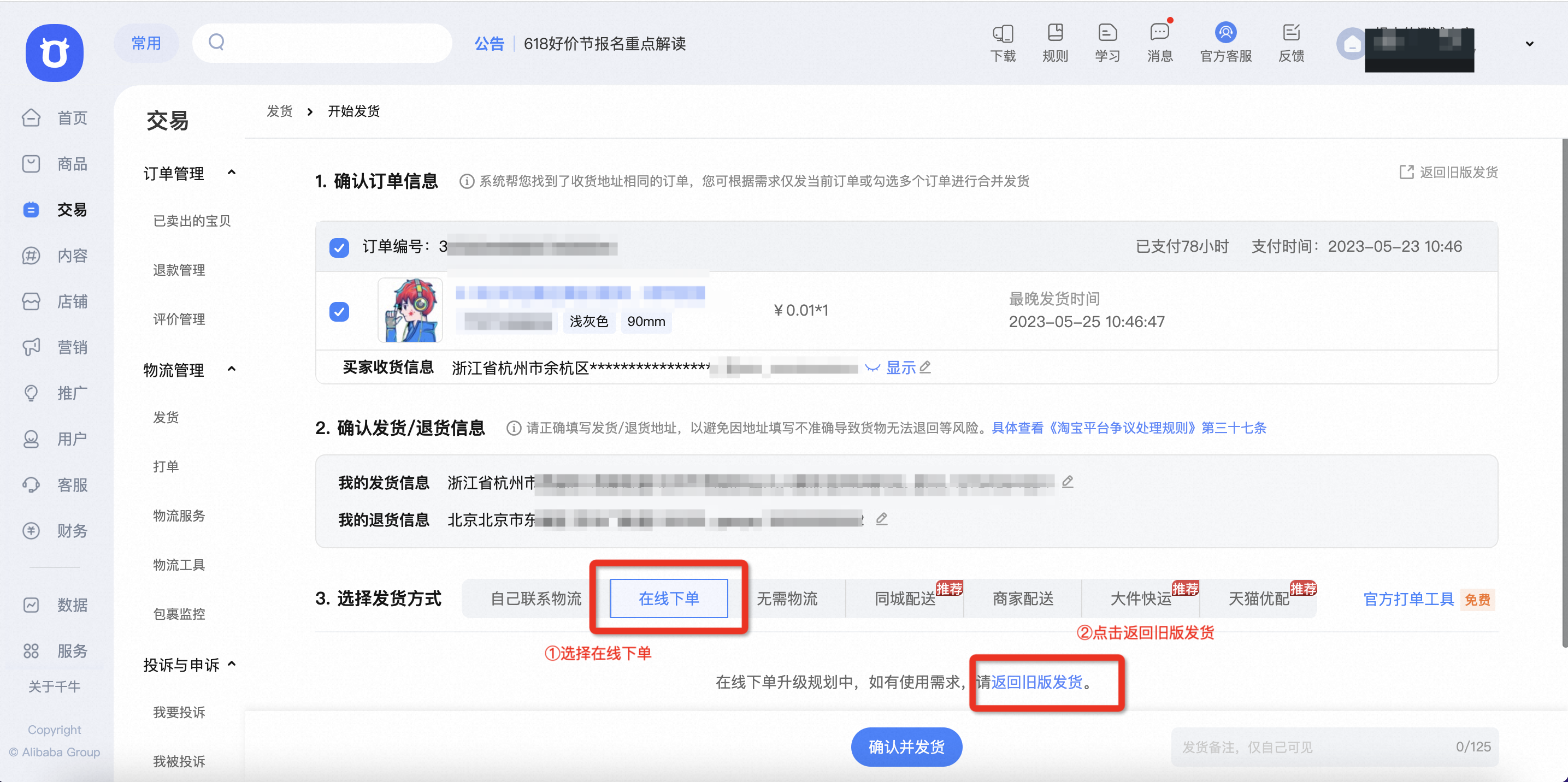This screenshot has height=782, width=1568.
Task: Select 大件快运 shipping method
Action: (1141, 599)
